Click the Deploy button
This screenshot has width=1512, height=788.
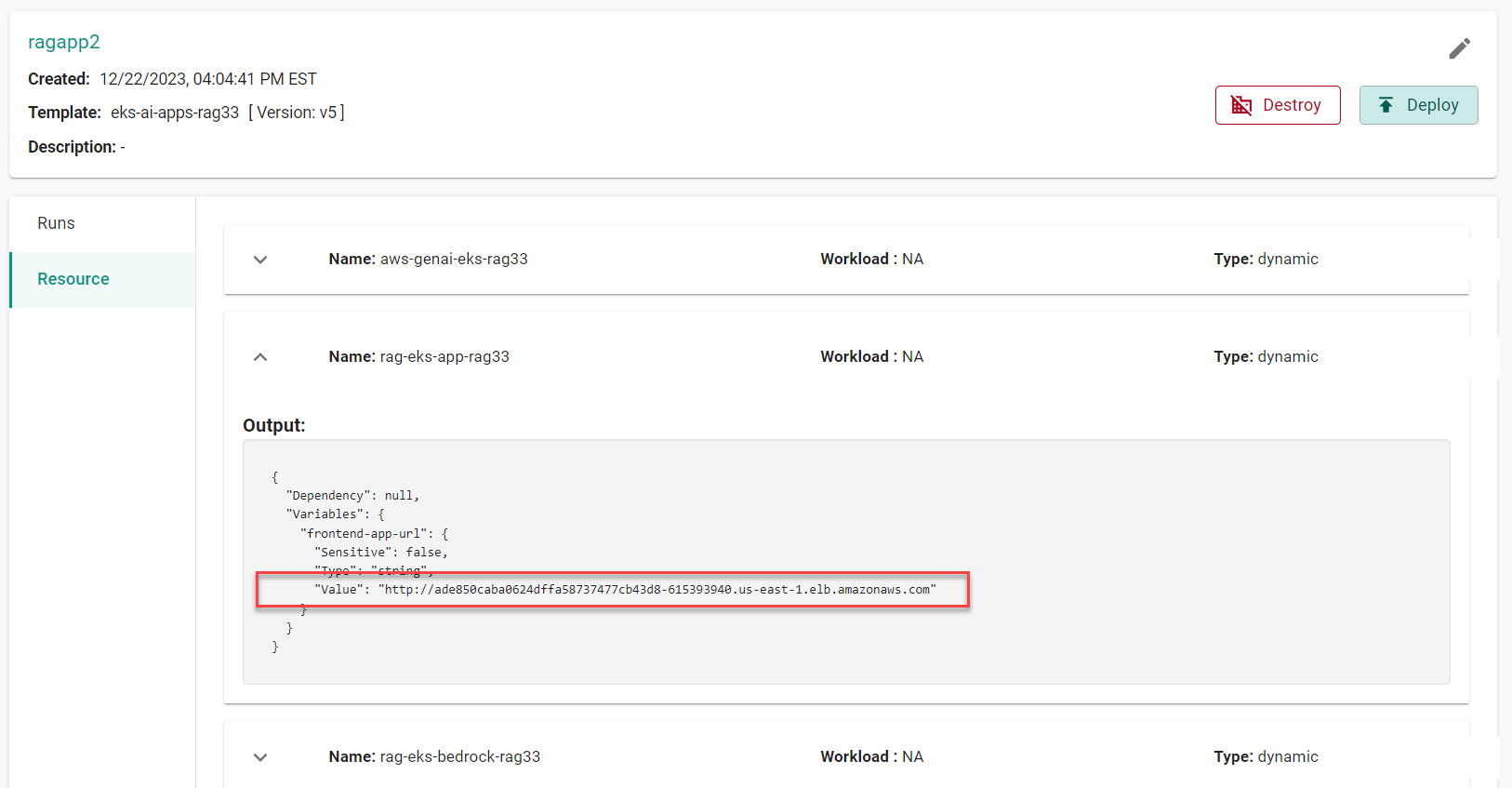1418,105
